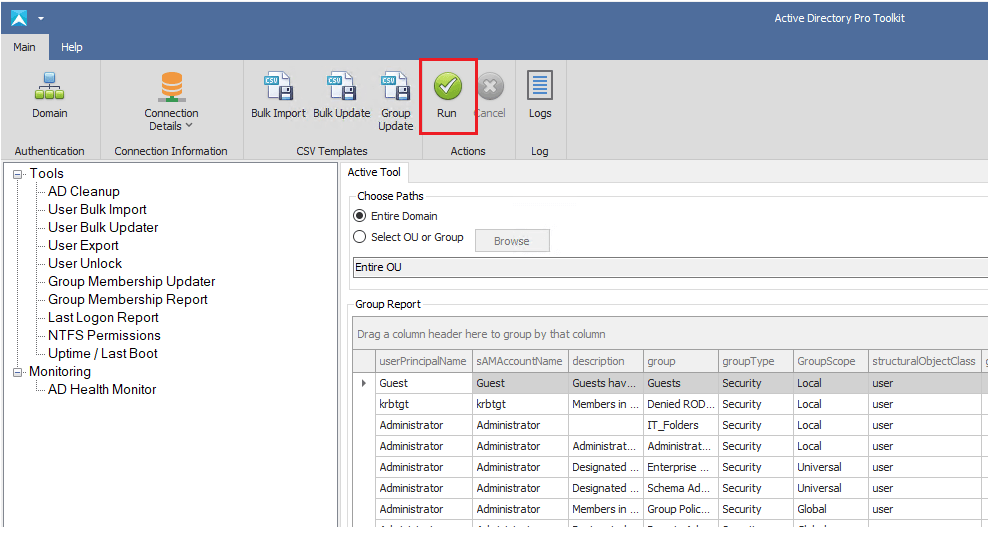Click the 'Denied ROD...' group cell

tap(681, 404)
